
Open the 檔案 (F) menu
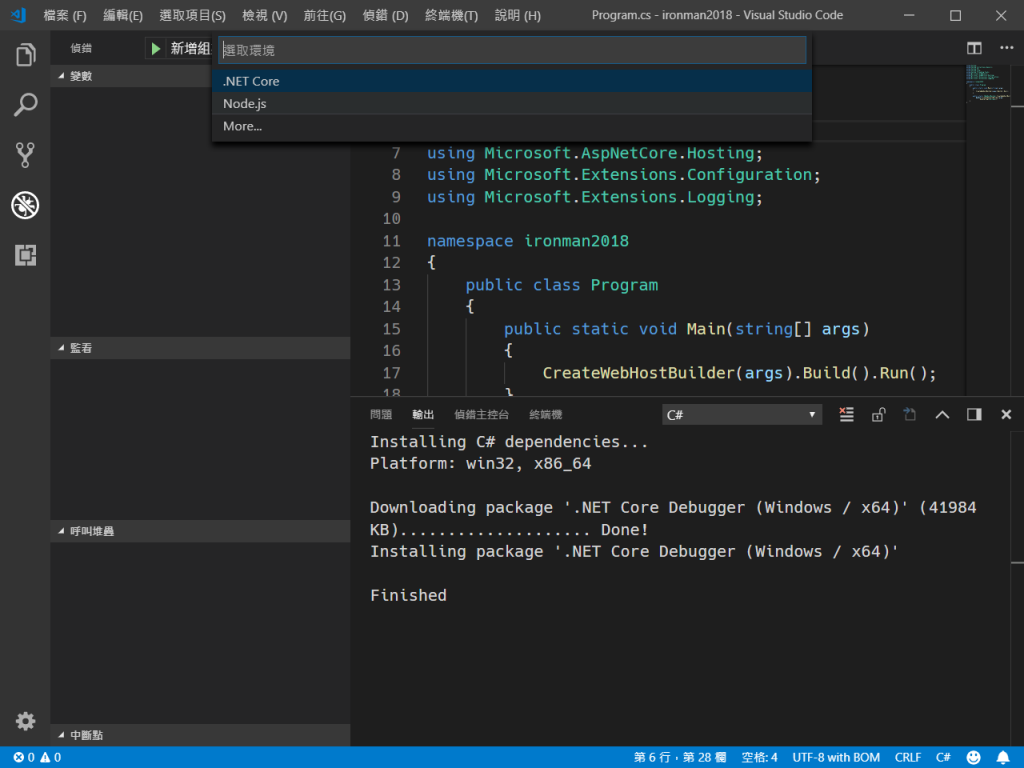(x=65, y=15)
